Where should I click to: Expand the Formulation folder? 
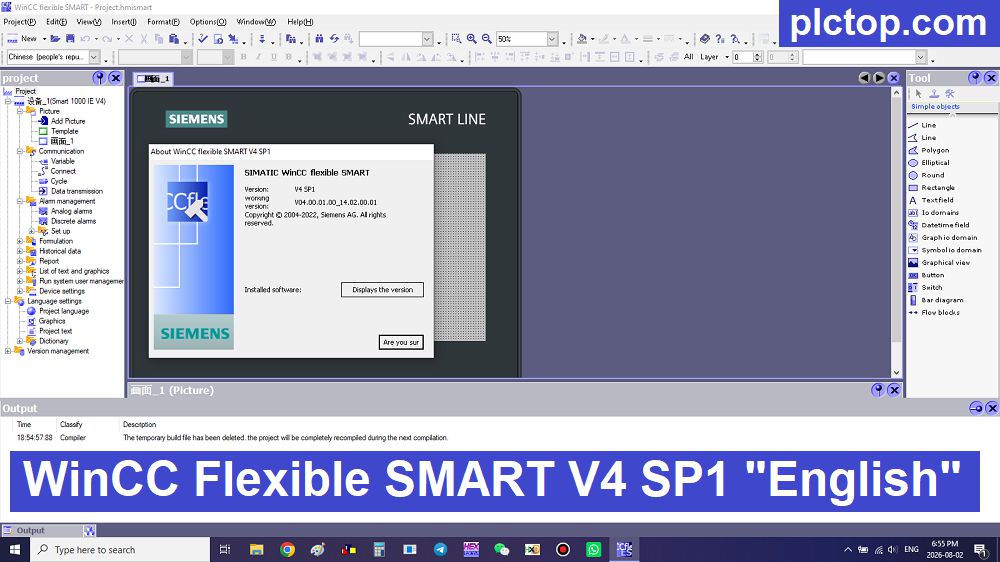point(20,241)
